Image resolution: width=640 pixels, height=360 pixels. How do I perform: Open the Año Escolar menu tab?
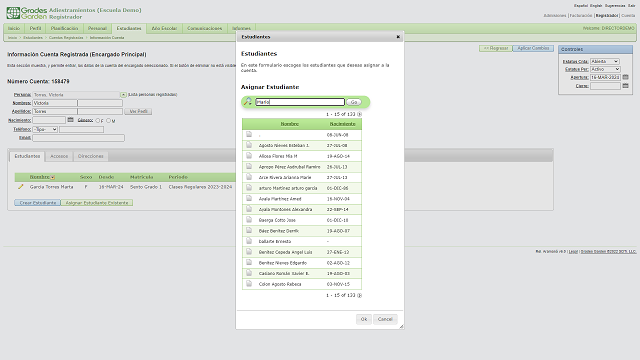click(x=164, y=28)
